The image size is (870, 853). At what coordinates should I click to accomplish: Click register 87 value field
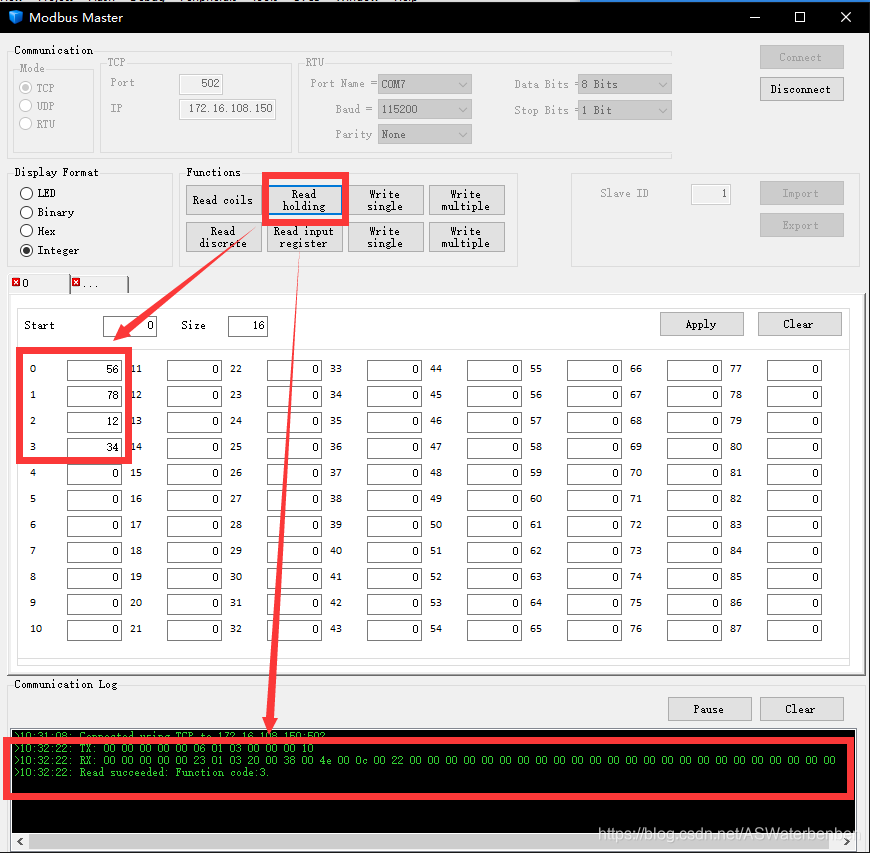coord(794,629)
